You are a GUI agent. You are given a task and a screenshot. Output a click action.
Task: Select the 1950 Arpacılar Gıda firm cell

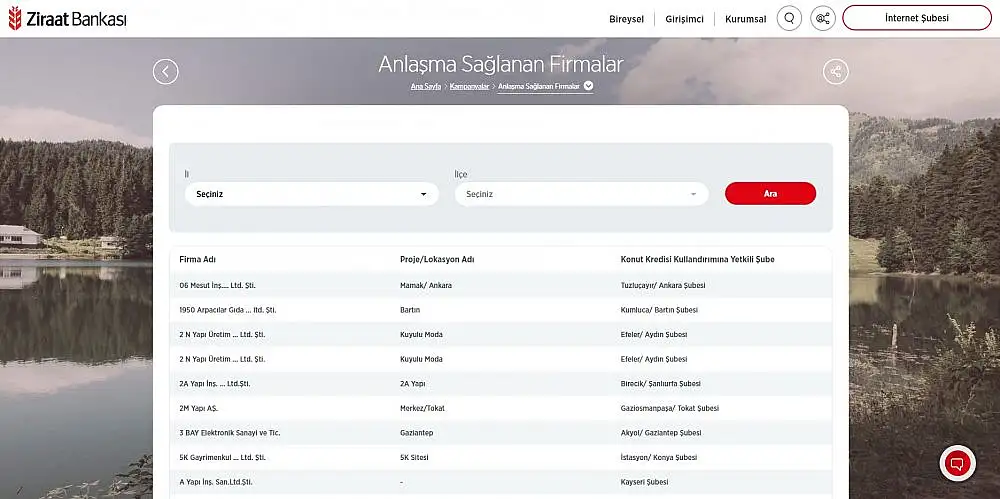(228, 310)
